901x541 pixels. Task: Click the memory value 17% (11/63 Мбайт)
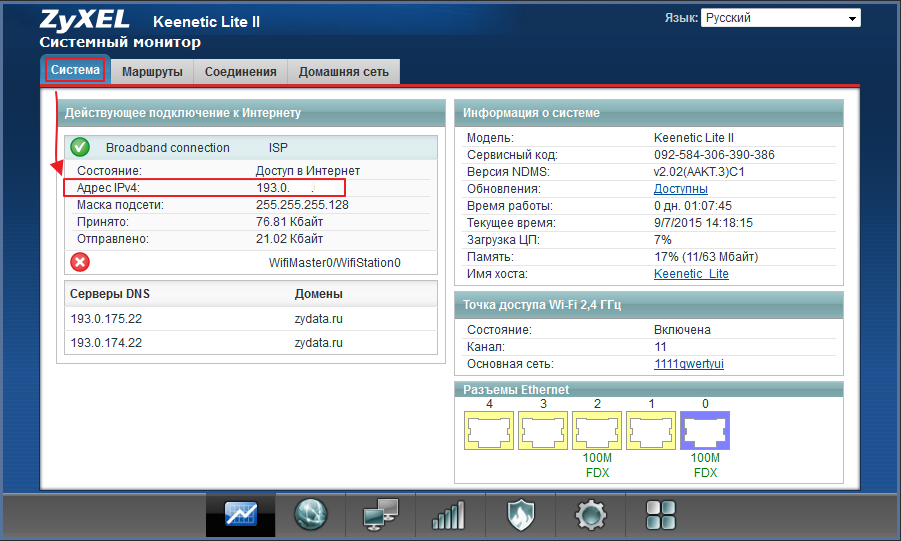[x=706, y=257]
